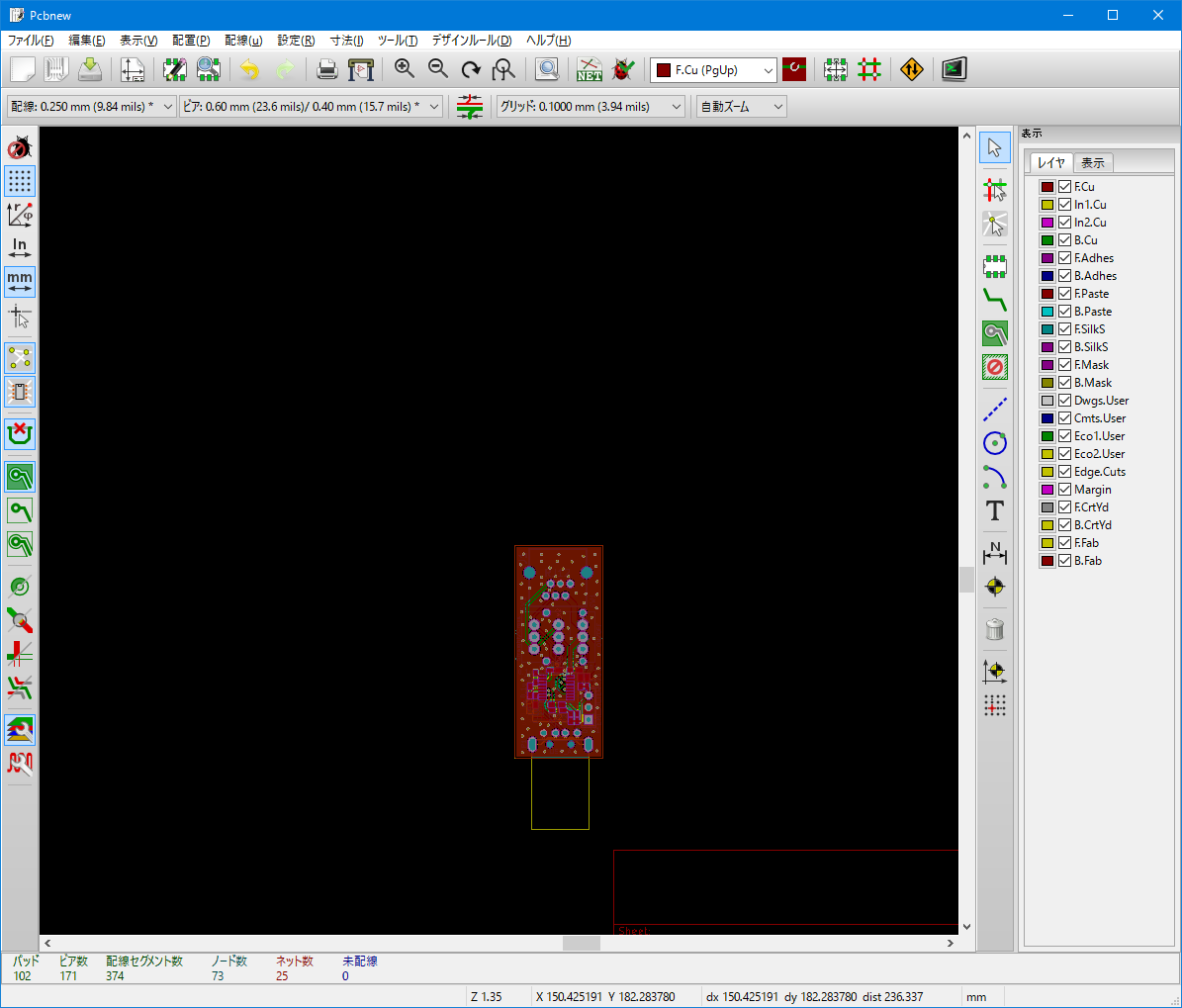Toggle the Margin layer visibility checkbox
Viewport: 1182px width, 1008px height.
click(x=1064, y=490)
